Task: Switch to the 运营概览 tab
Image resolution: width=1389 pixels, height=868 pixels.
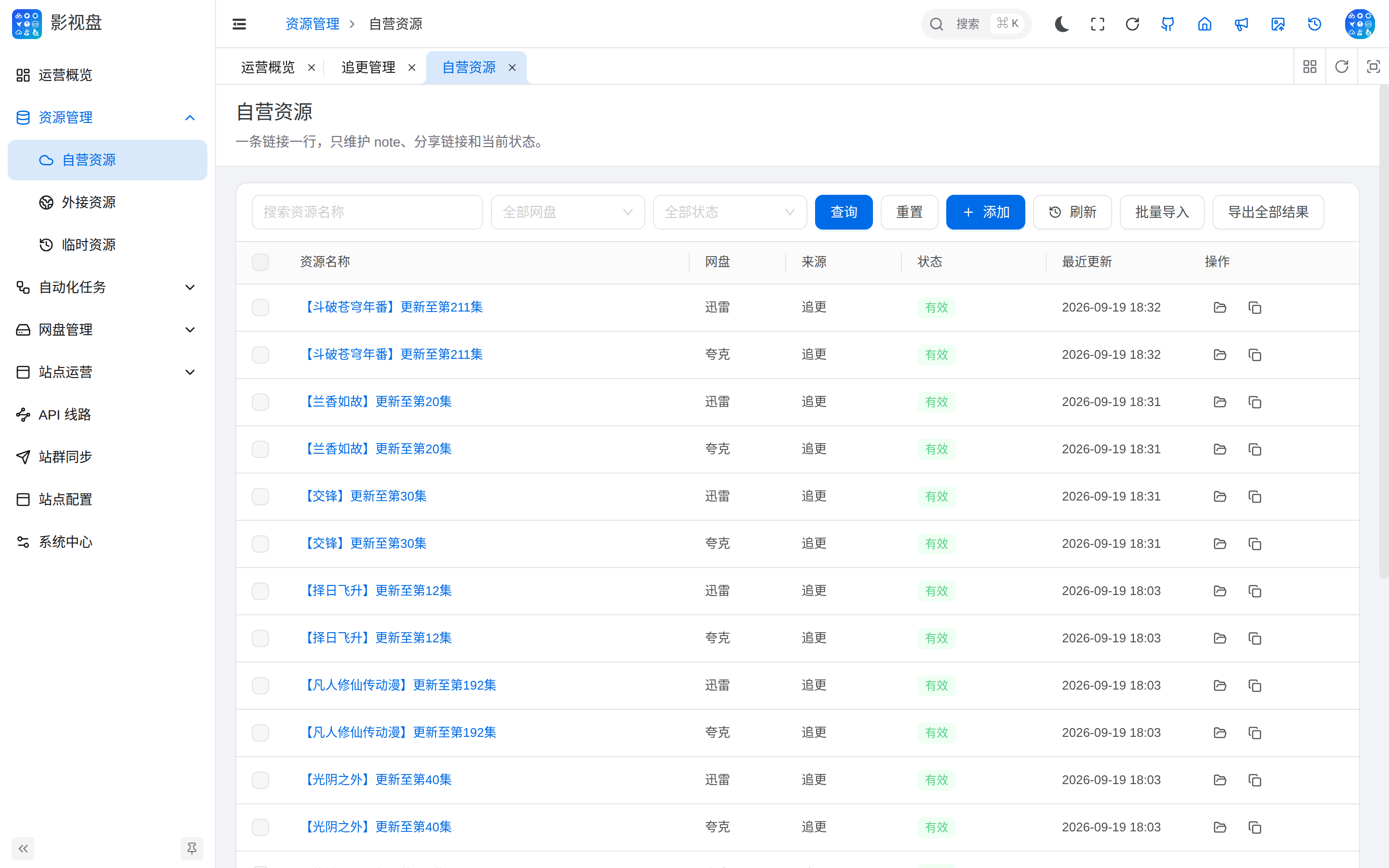Action: 268,68
